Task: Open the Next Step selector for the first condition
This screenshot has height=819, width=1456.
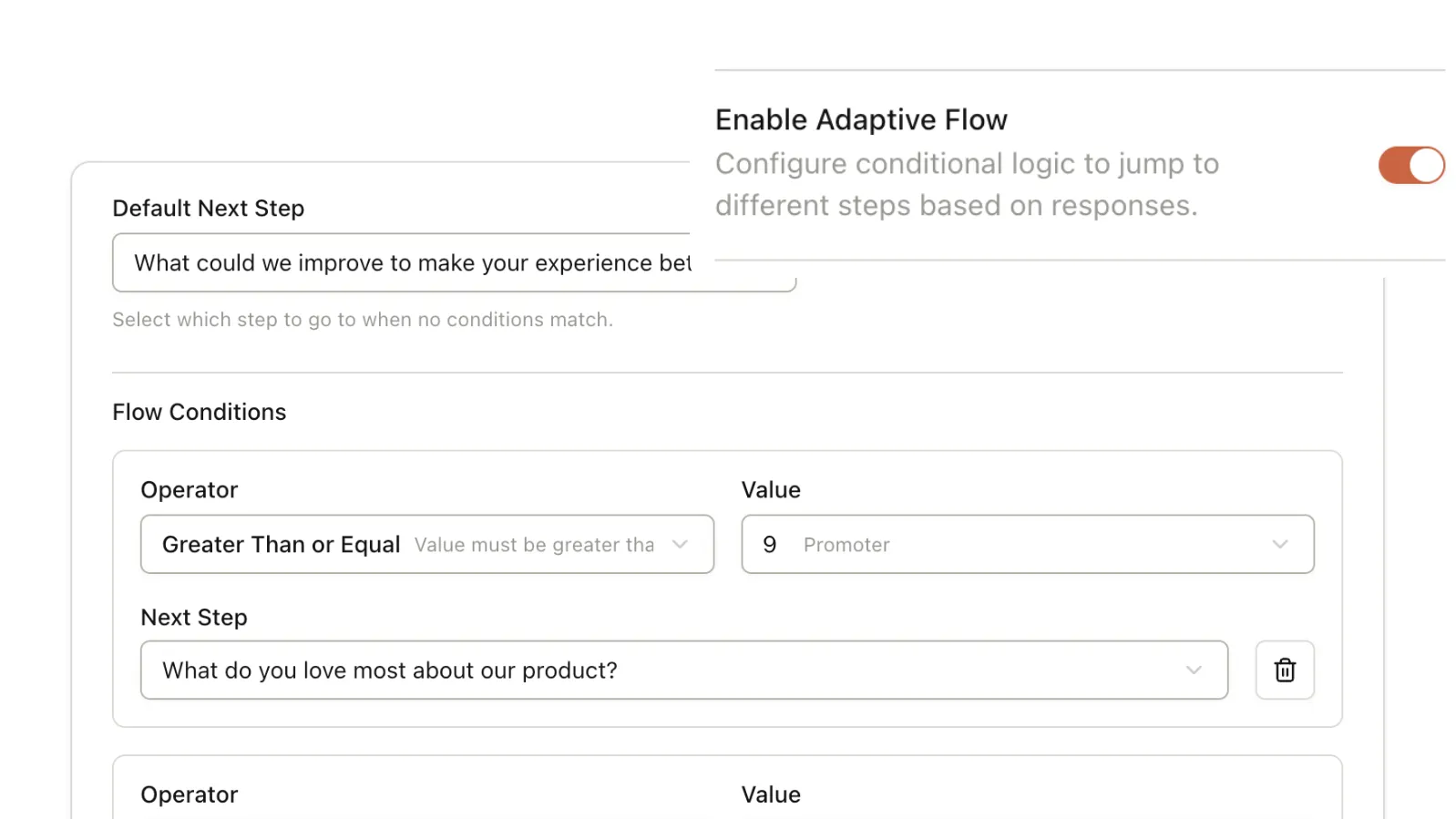Action: coord(684,671)
